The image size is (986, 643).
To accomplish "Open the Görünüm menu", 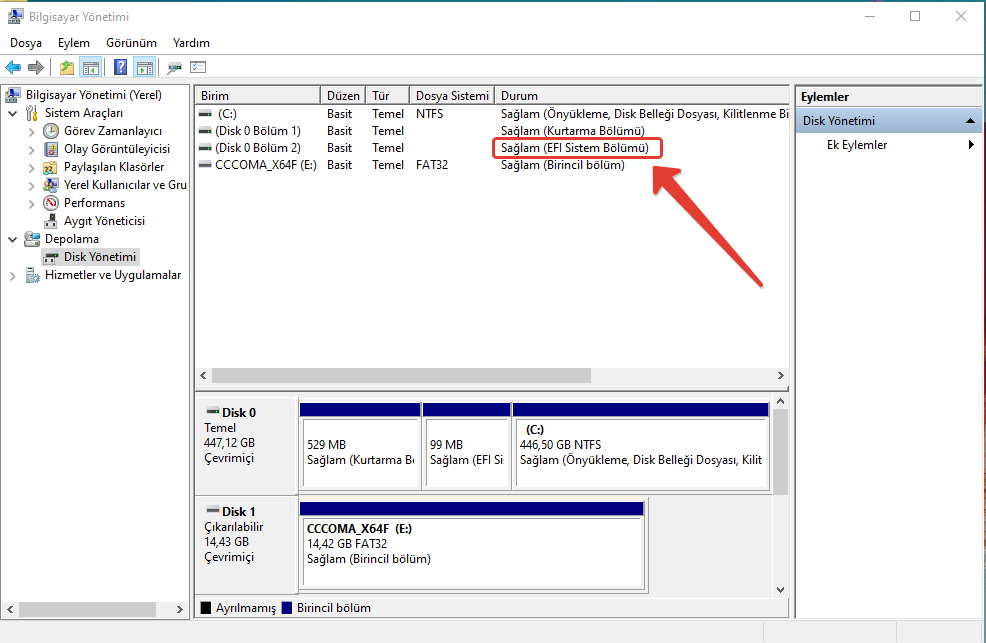I will click(131, 43).
